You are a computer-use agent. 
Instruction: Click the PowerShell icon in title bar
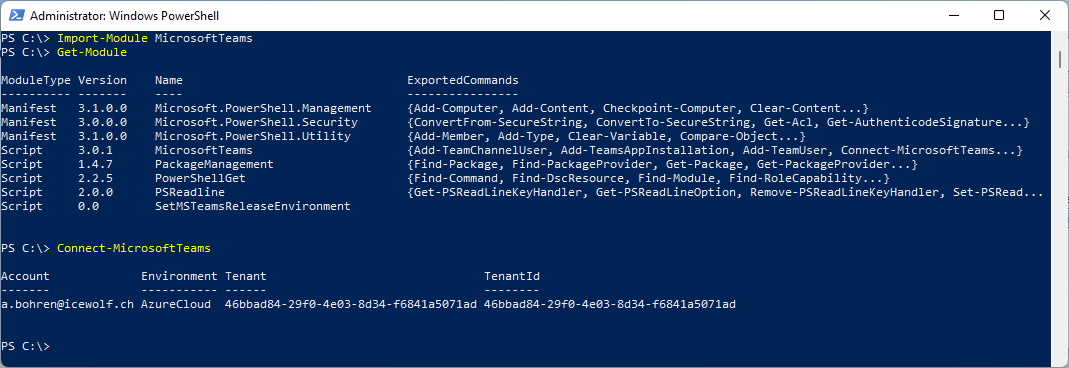pyautogui.click(x=16, y=15)
